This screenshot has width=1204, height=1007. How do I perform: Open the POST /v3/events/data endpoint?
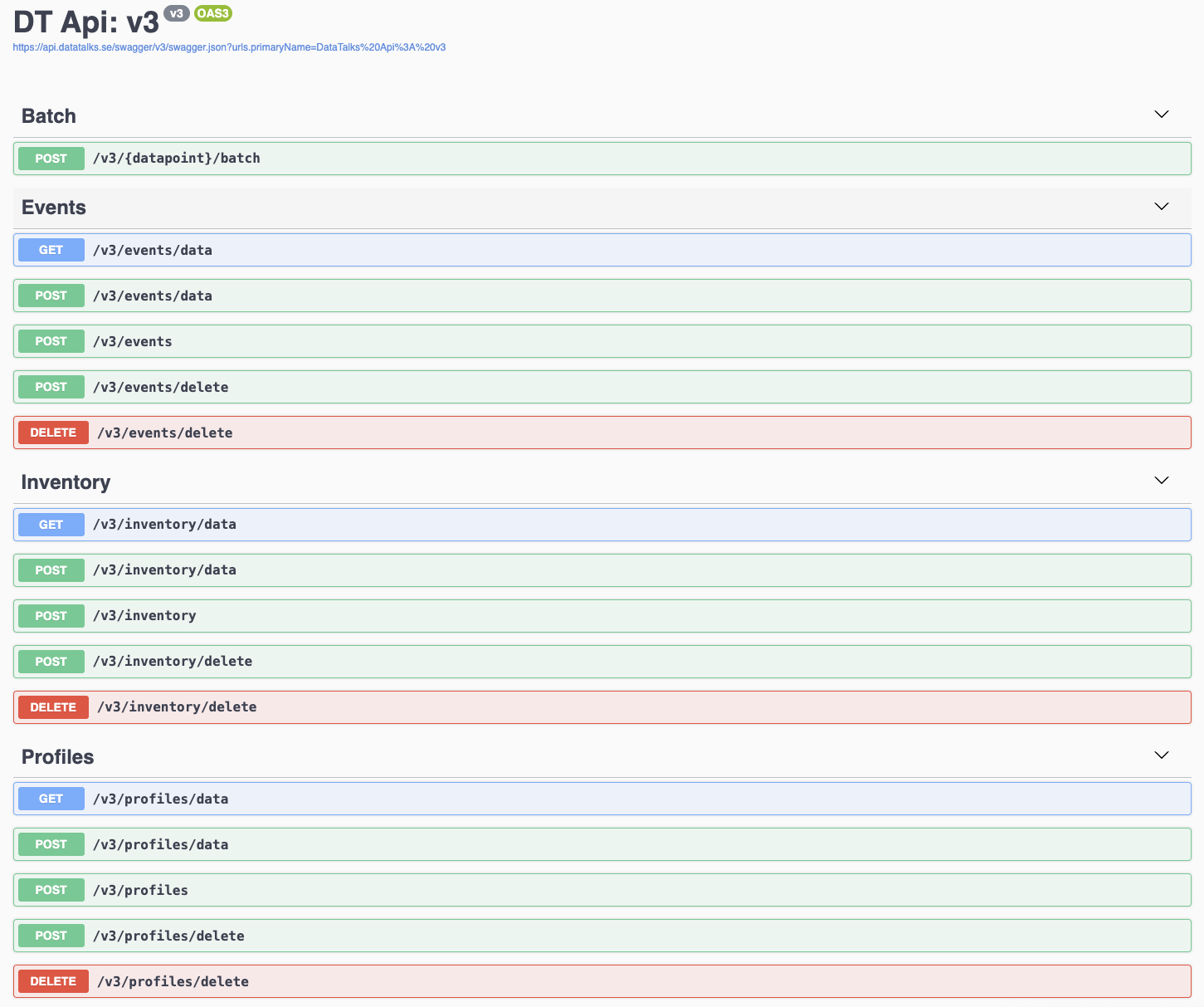[x=602, y=296]
